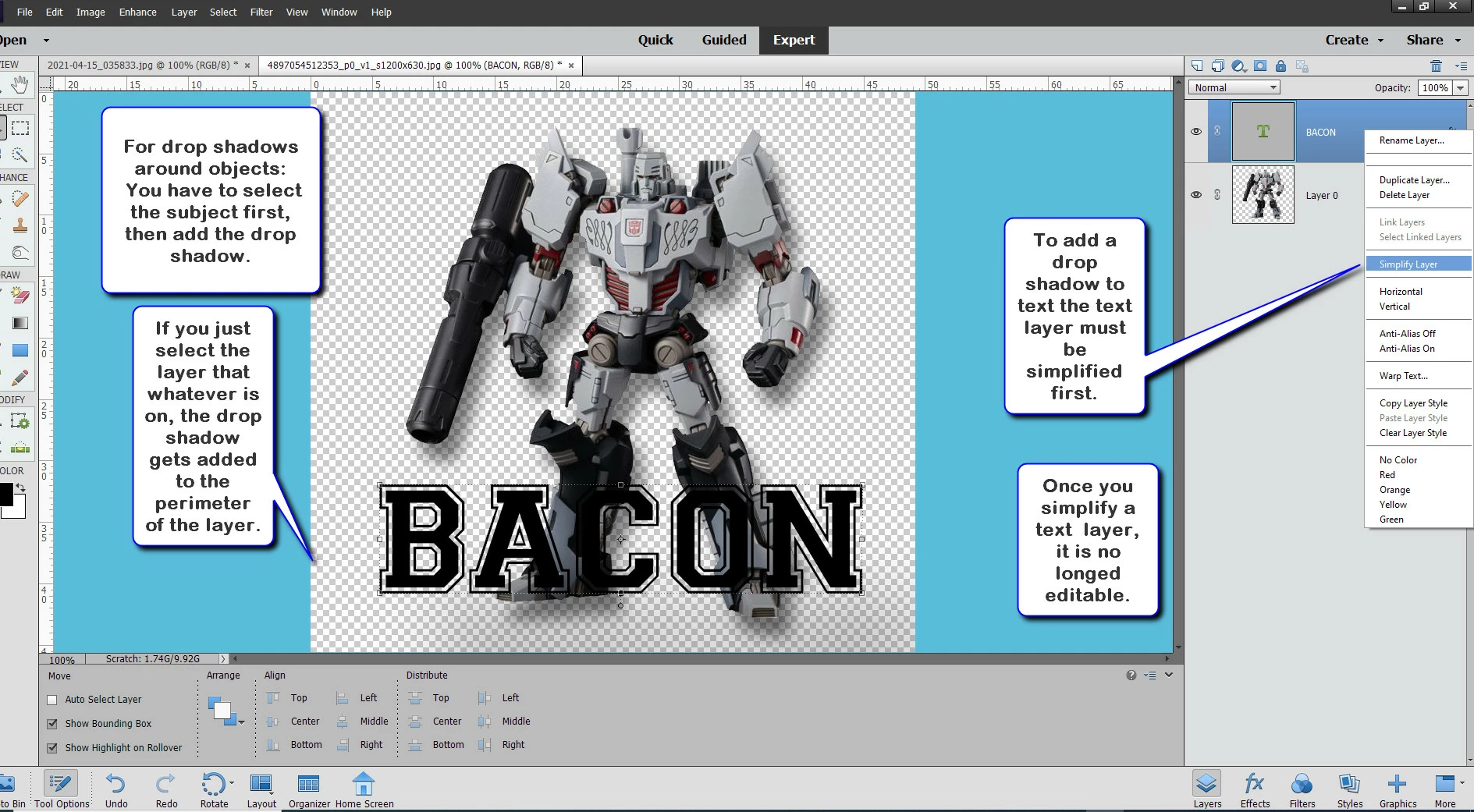Switch to the Guided mode tab
This screenshot has width=1474, height=812.
pos(724,40)
